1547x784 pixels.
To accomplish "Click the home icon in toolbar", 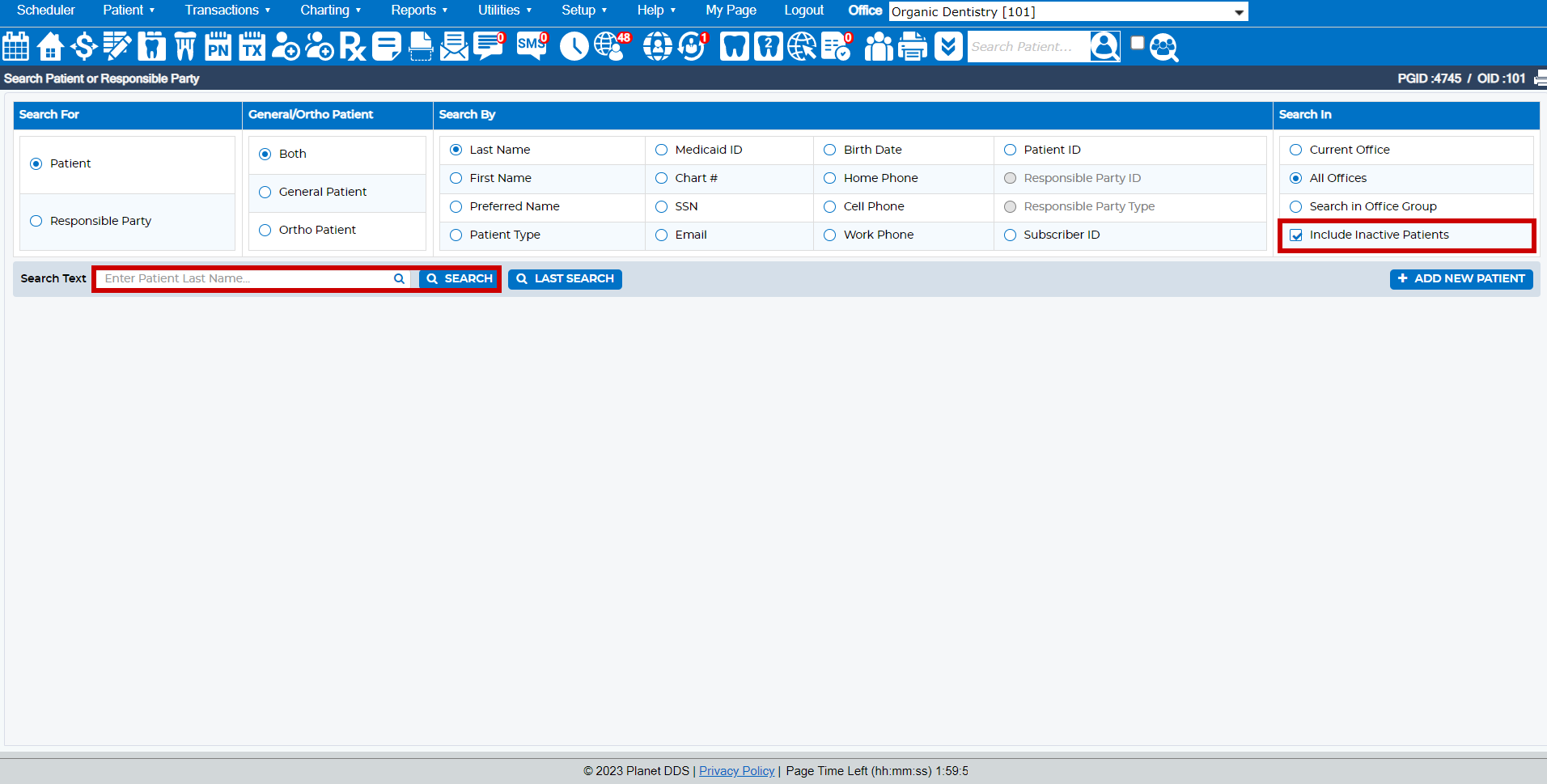I will [50, 46].
